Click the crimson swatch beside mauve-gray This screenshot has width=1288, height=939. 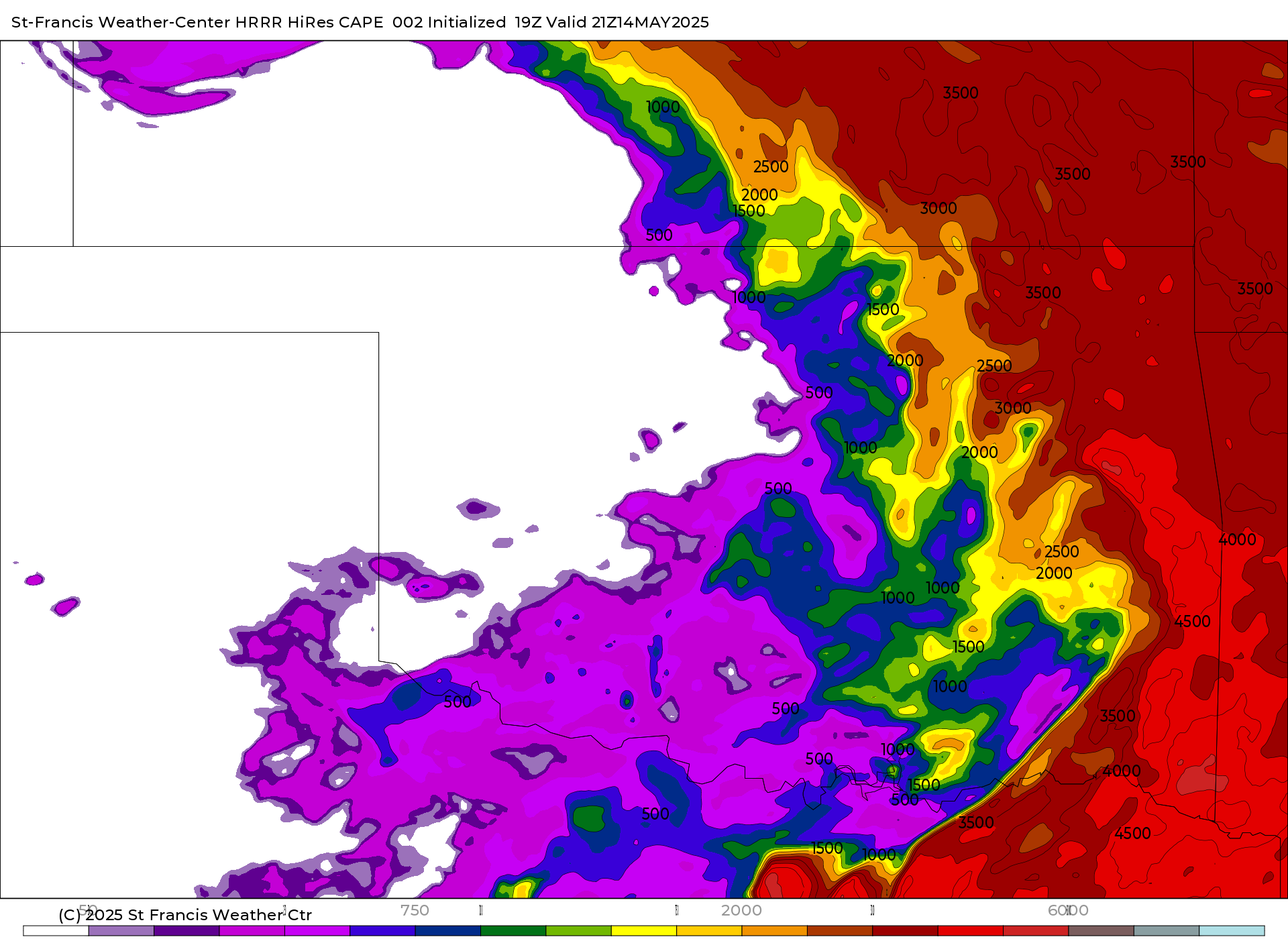[x=1036, y=931]
